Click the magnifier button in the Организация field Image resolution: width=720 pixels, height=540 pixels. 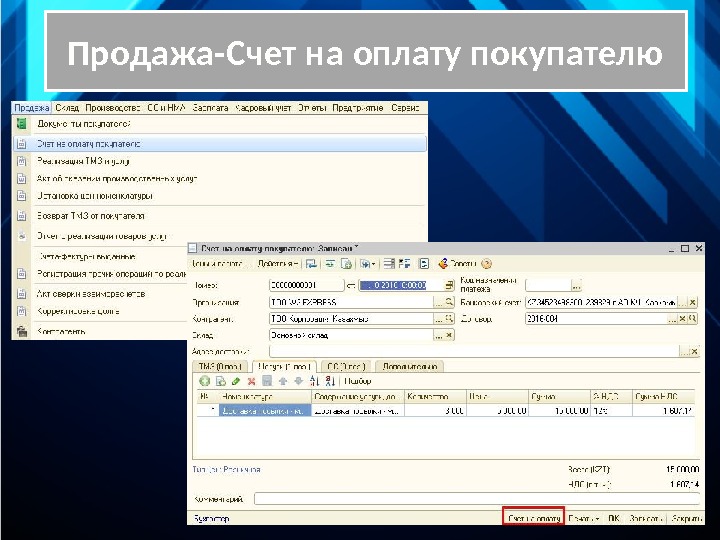(x=449, y=302)
